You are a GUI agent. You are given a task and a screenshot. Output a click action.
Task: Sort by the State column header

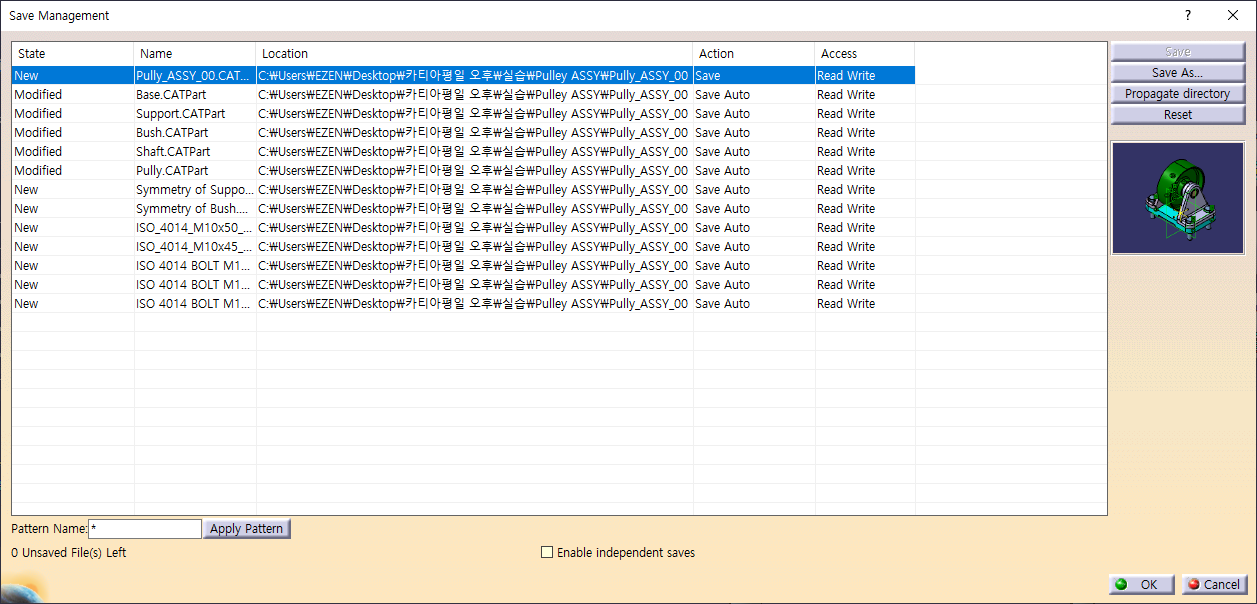coord(73,54)
